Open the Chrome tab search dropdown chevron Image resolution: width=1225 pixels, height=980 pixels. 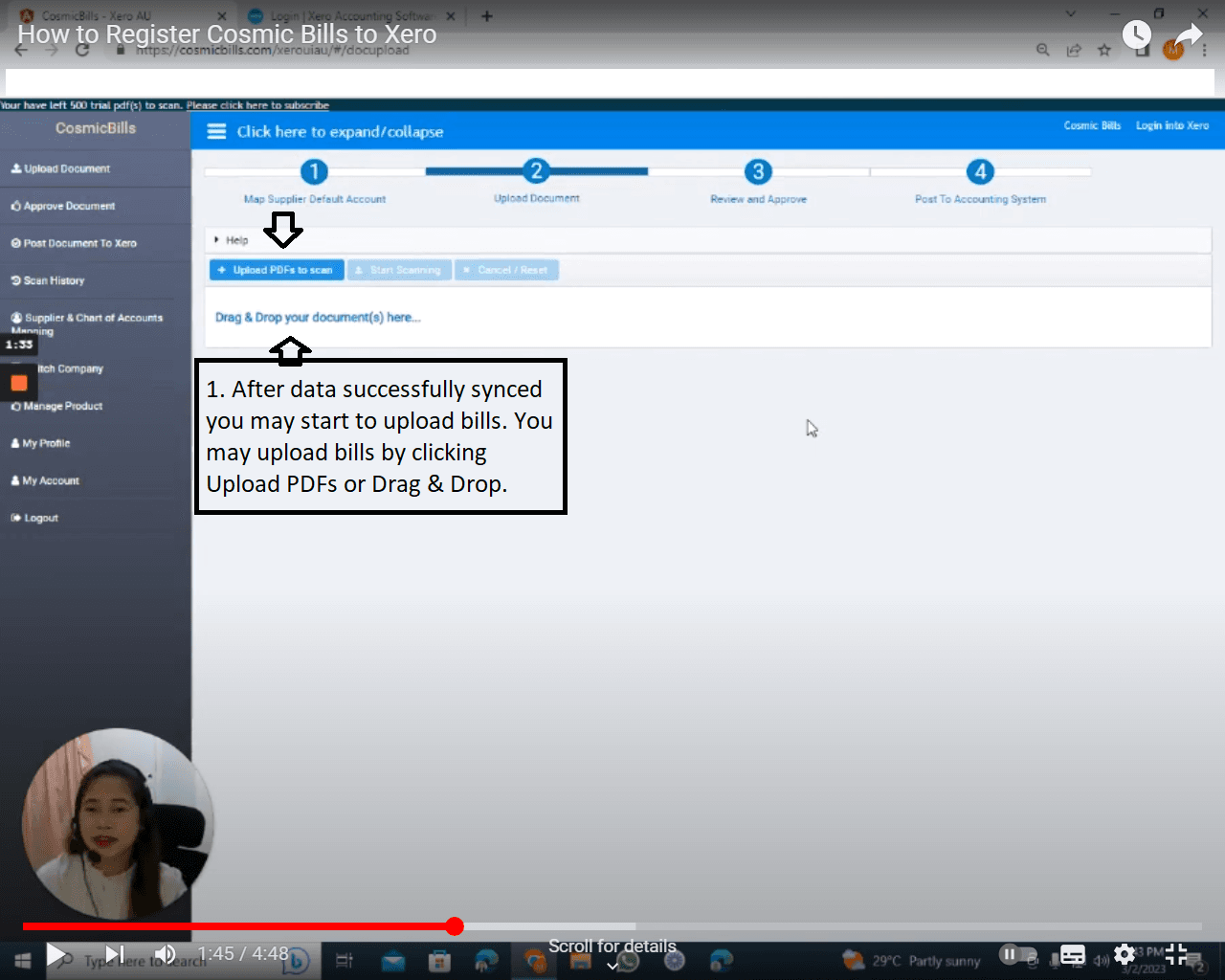point(1071,14)
